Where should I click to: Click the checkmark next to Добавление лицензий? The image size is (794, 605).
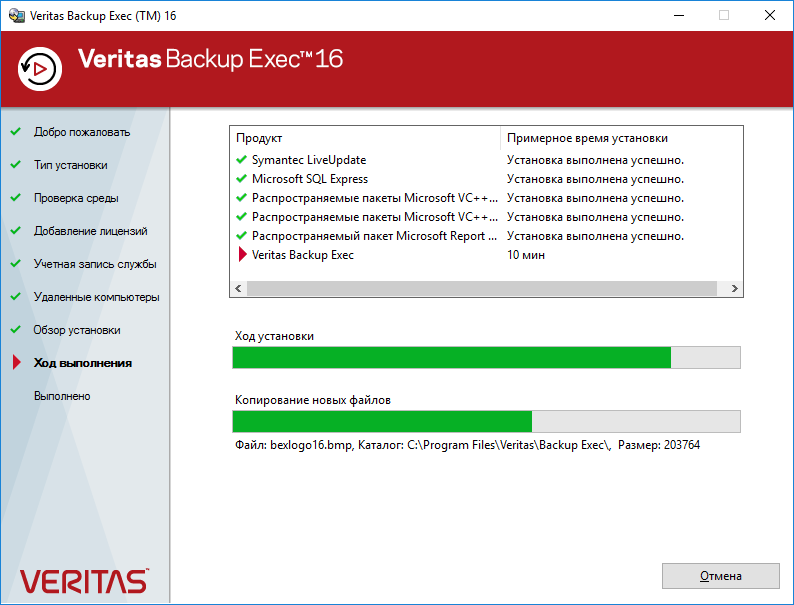point(16,230)
